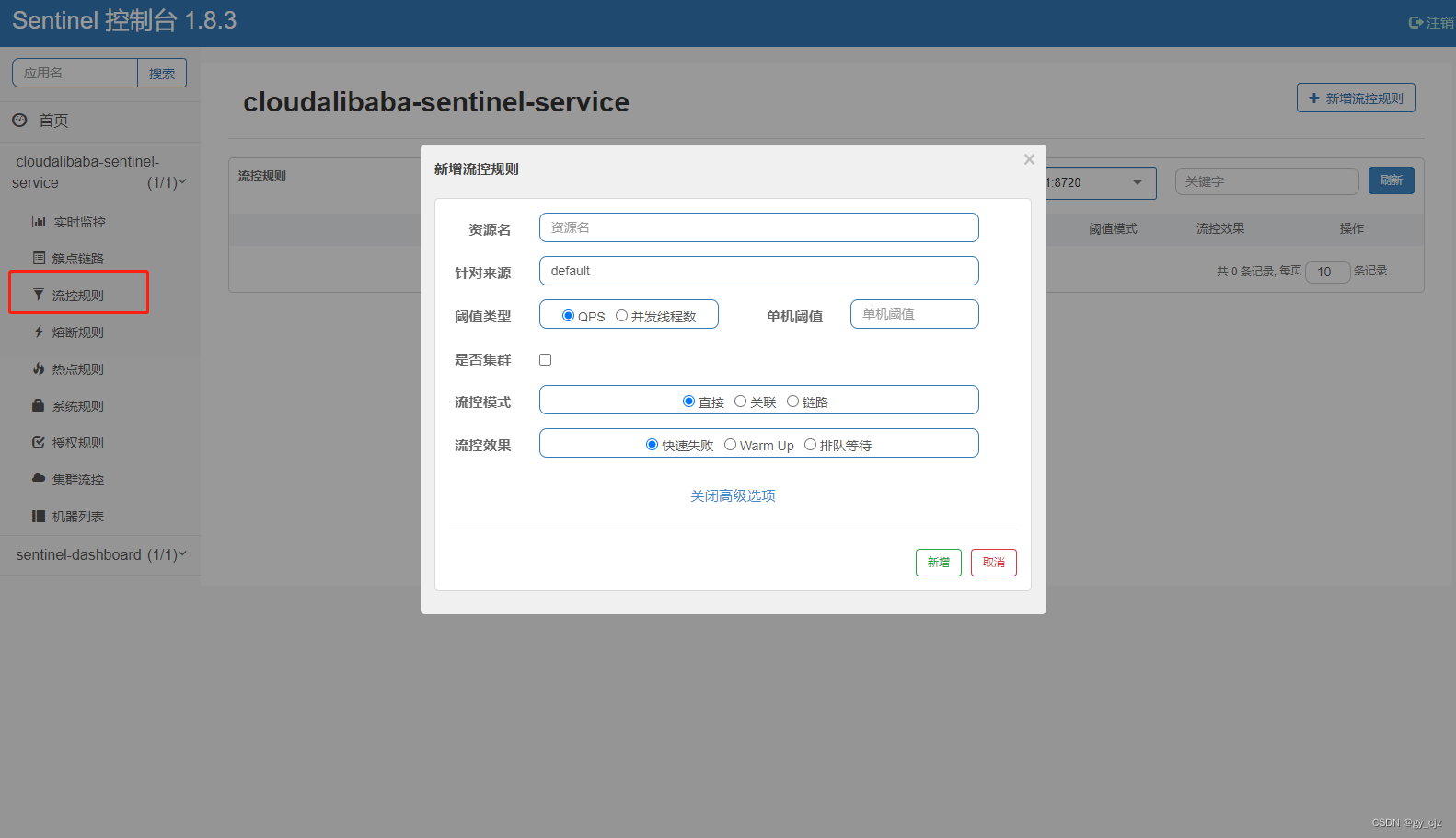Click the Sentinel 控制台 1.8.3 header title
Viewport: 1456px width, 838px height.
[x=124, y=20]
